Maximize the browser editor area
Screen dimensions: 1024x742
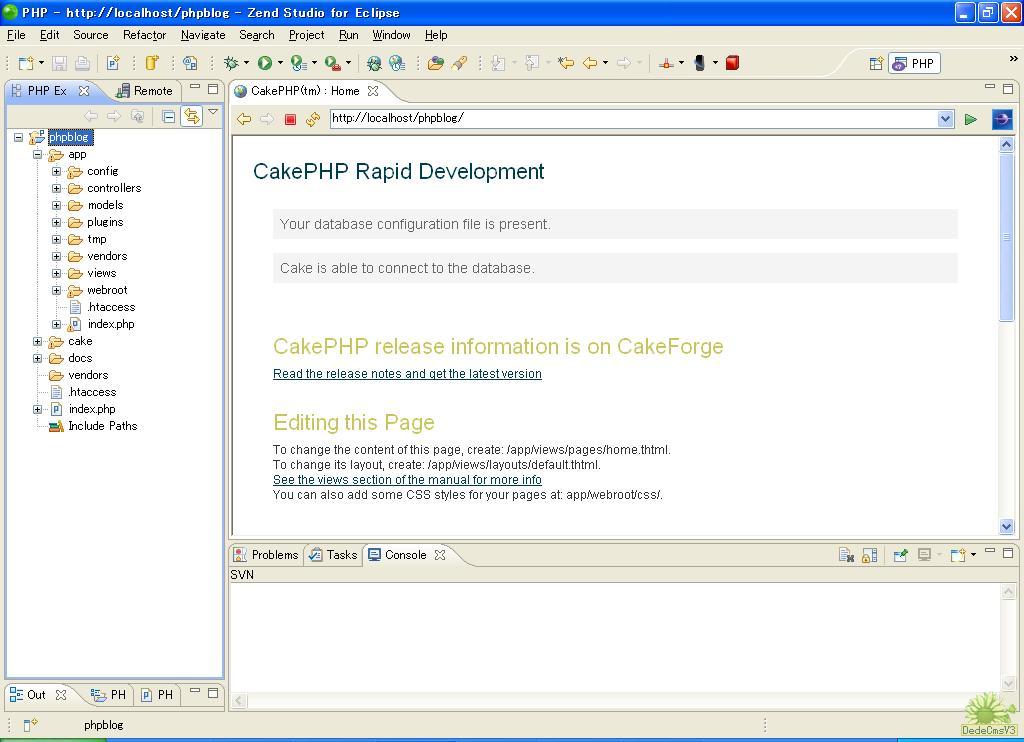click(x=1008, y=88)
